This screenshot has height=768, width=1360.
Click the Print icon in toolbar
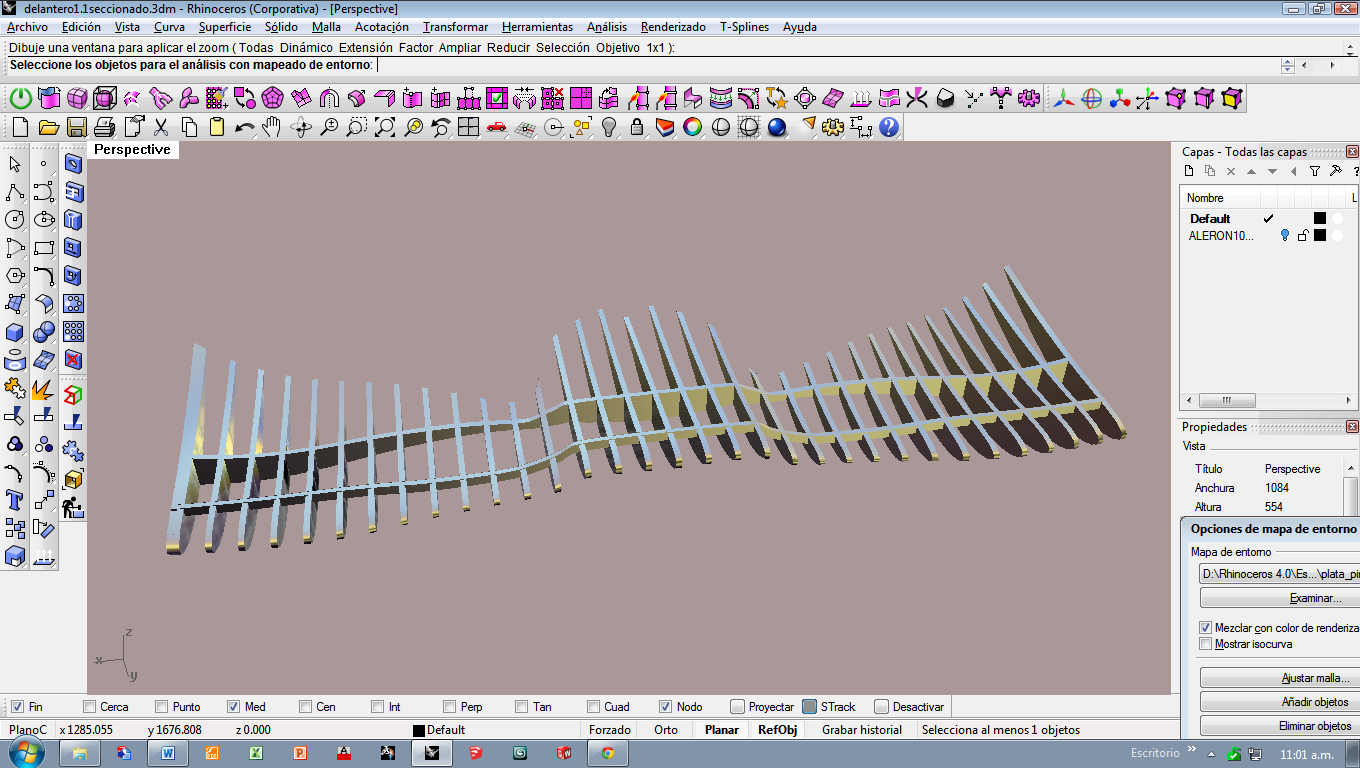(105, 127)
